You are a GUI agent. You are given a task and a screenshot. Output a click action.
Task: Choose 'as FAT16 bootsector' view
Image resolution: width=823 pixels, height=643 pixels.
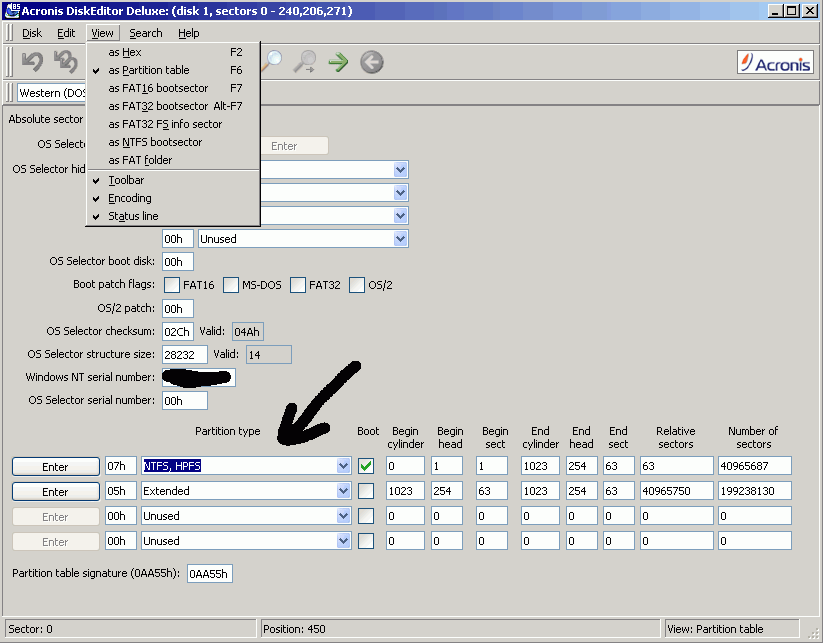(x=173, y=88)
